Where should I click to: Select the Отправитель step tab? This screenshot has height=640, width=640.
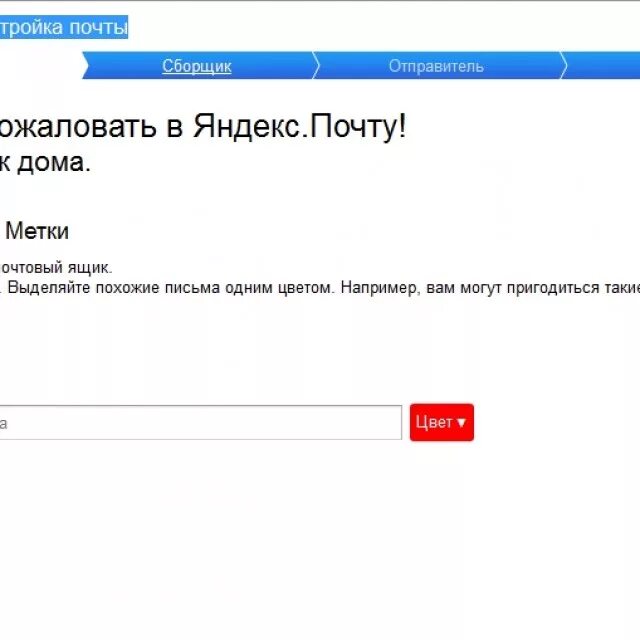pos(436,66)
